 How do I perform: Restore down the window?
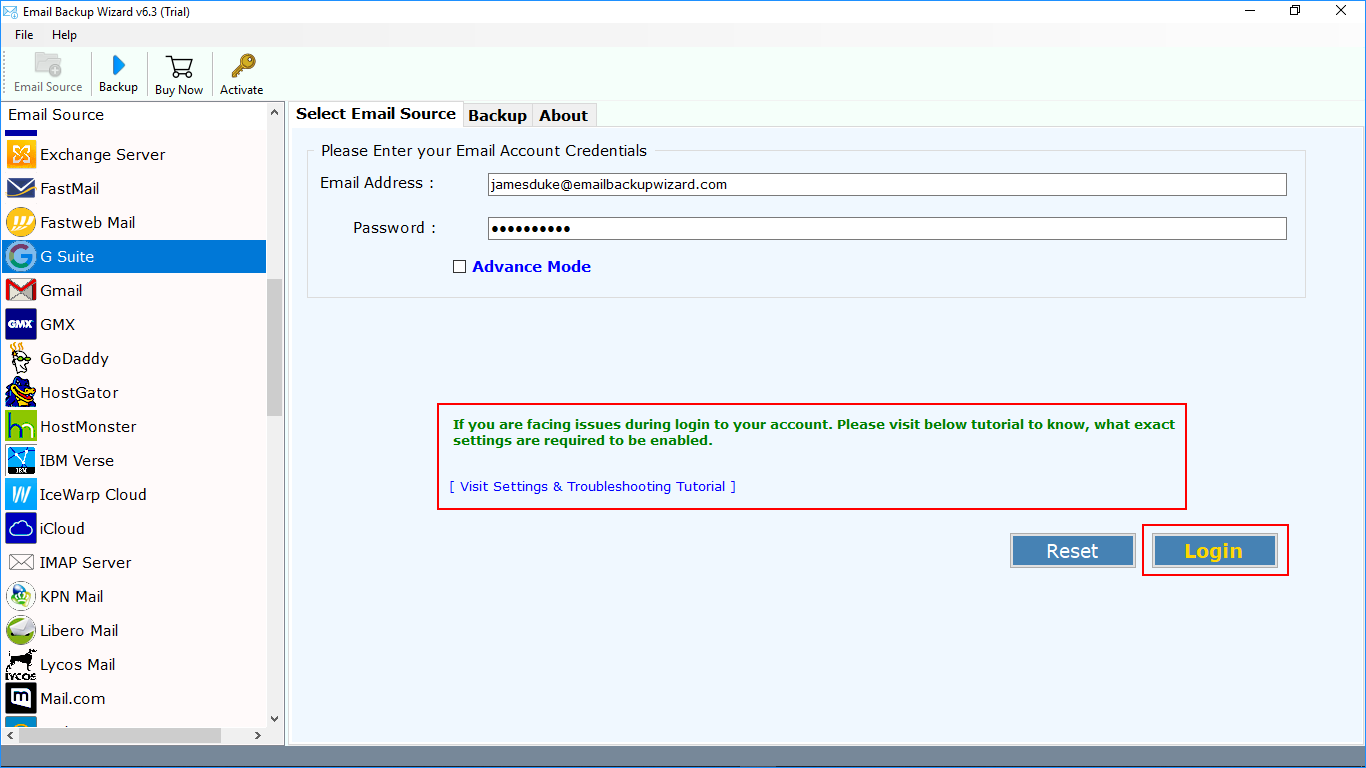pyautogui.click(x=1295, y=11)
